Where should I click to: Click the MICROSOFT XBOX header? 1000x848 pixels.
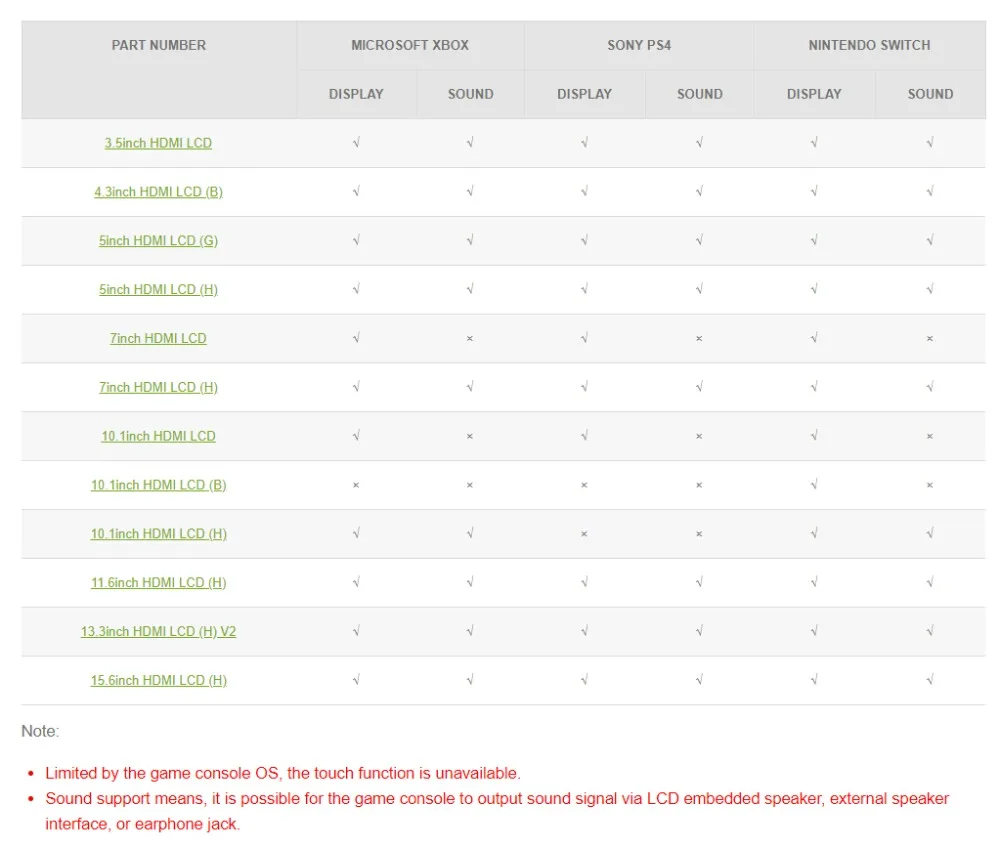point(410,45)
